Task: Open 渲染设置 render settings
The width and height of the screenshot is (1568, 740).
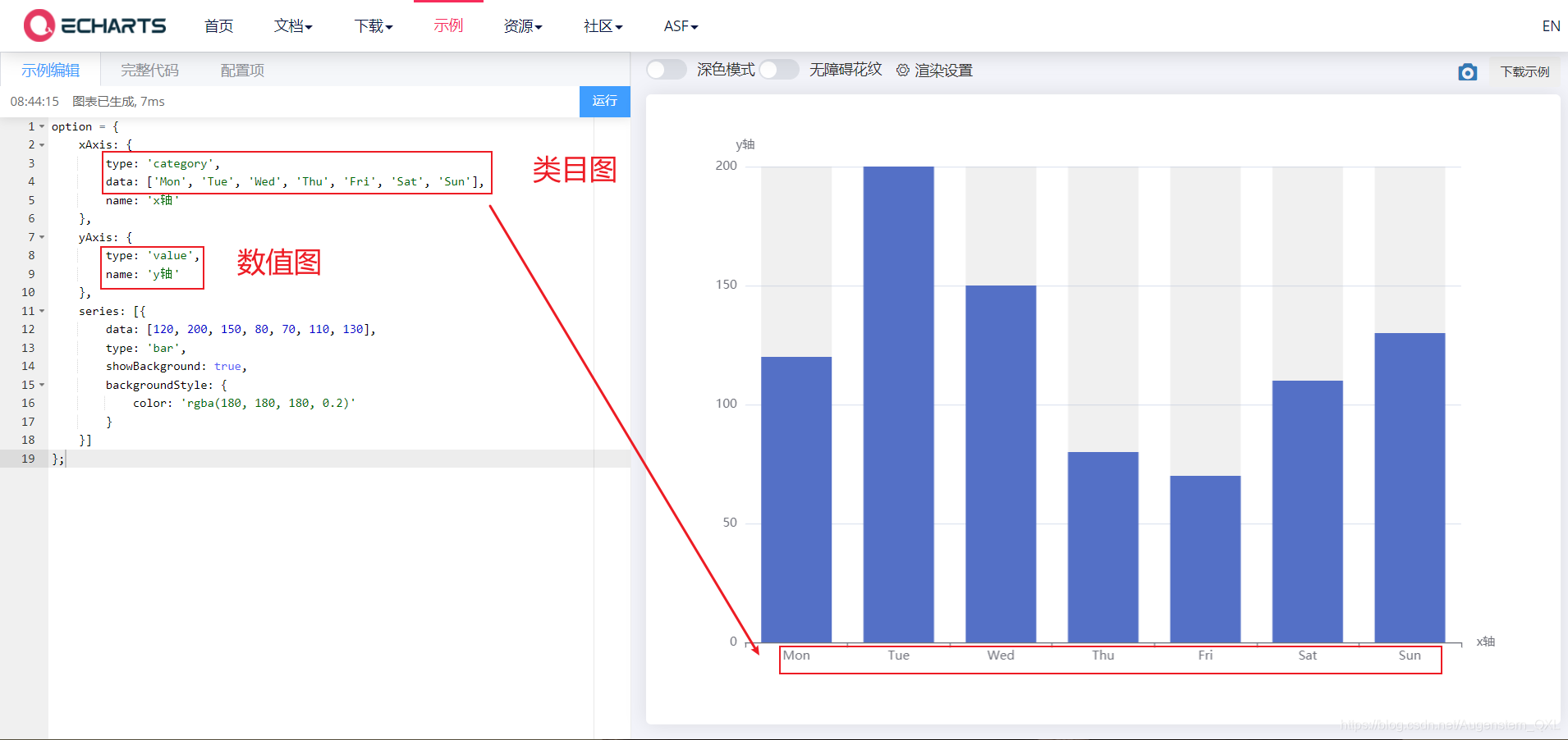Action: (943, 71)
